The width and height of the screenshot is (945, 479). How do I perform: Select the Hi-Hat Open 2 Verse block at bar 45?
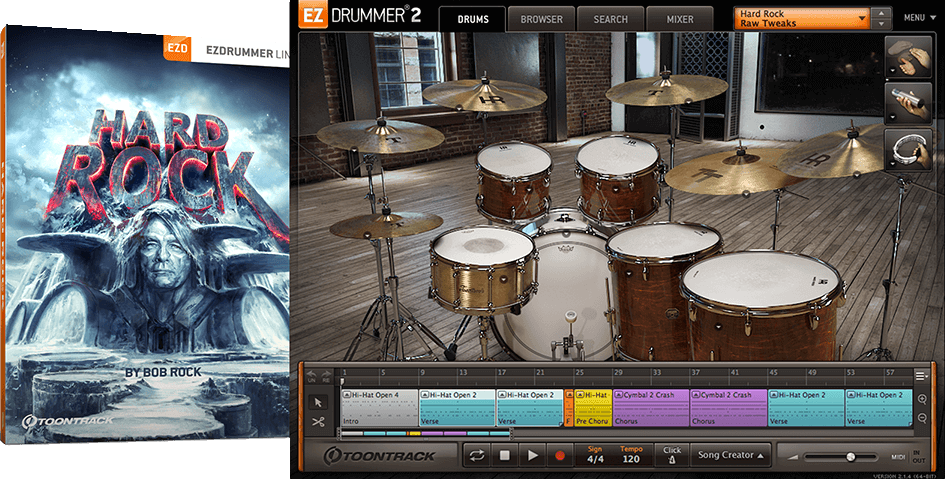(x=806, y=408)
